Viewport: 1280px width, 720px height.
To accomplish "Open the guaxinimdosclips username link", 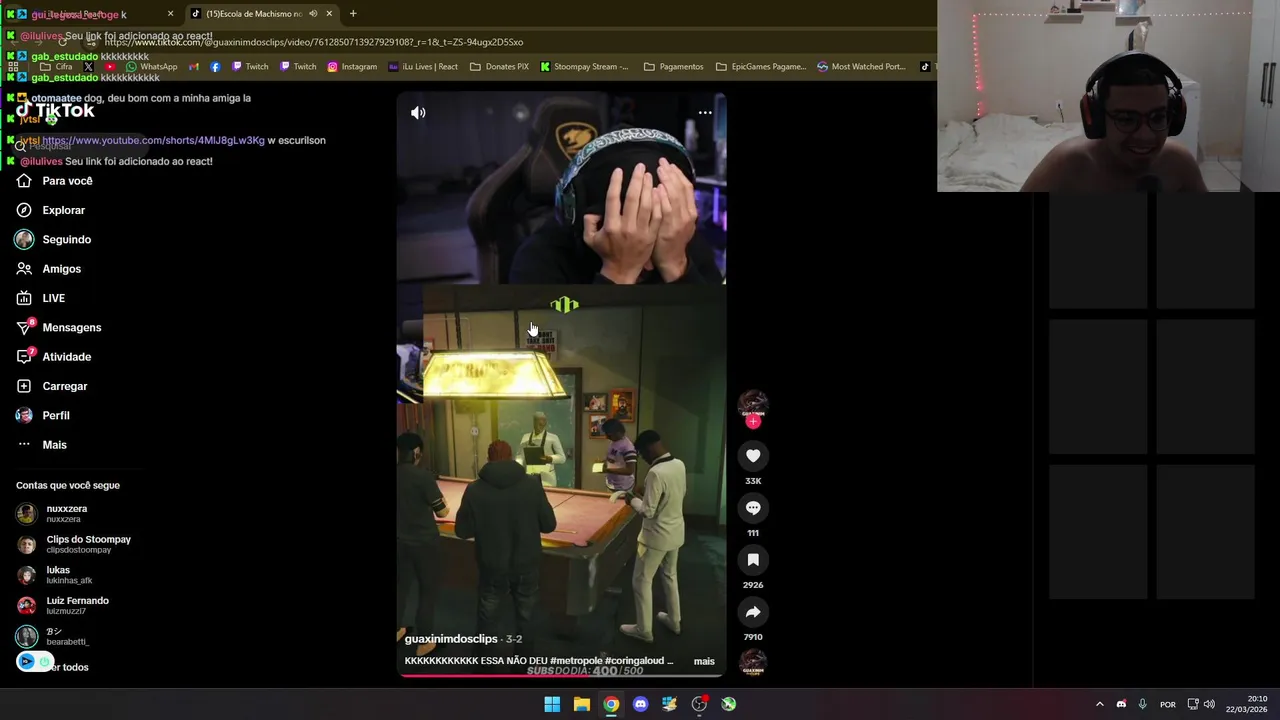I will tap(451, 639).
